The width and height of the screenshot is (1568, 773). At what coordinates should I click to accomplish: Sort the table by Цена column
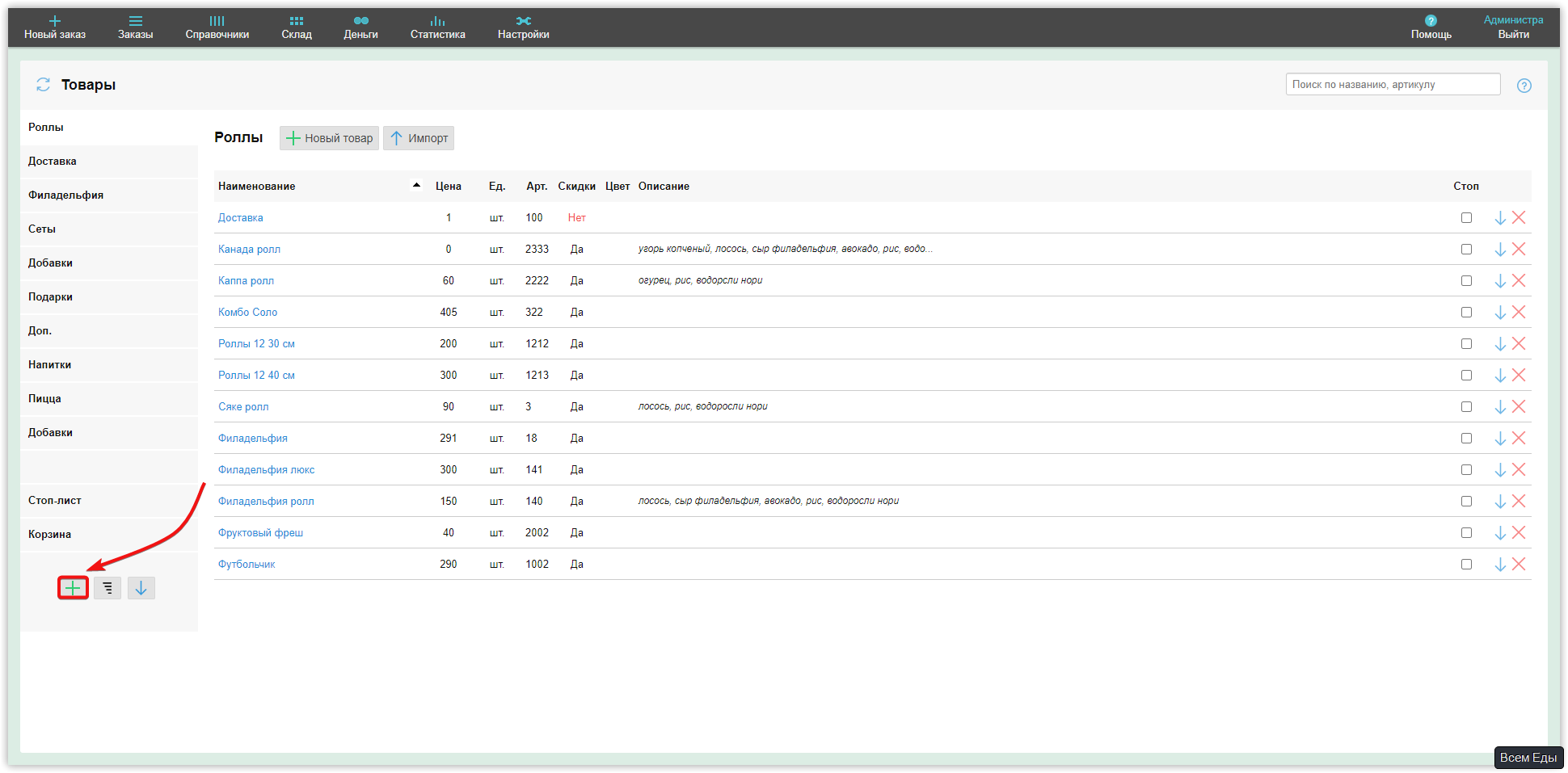coord(449,186)
